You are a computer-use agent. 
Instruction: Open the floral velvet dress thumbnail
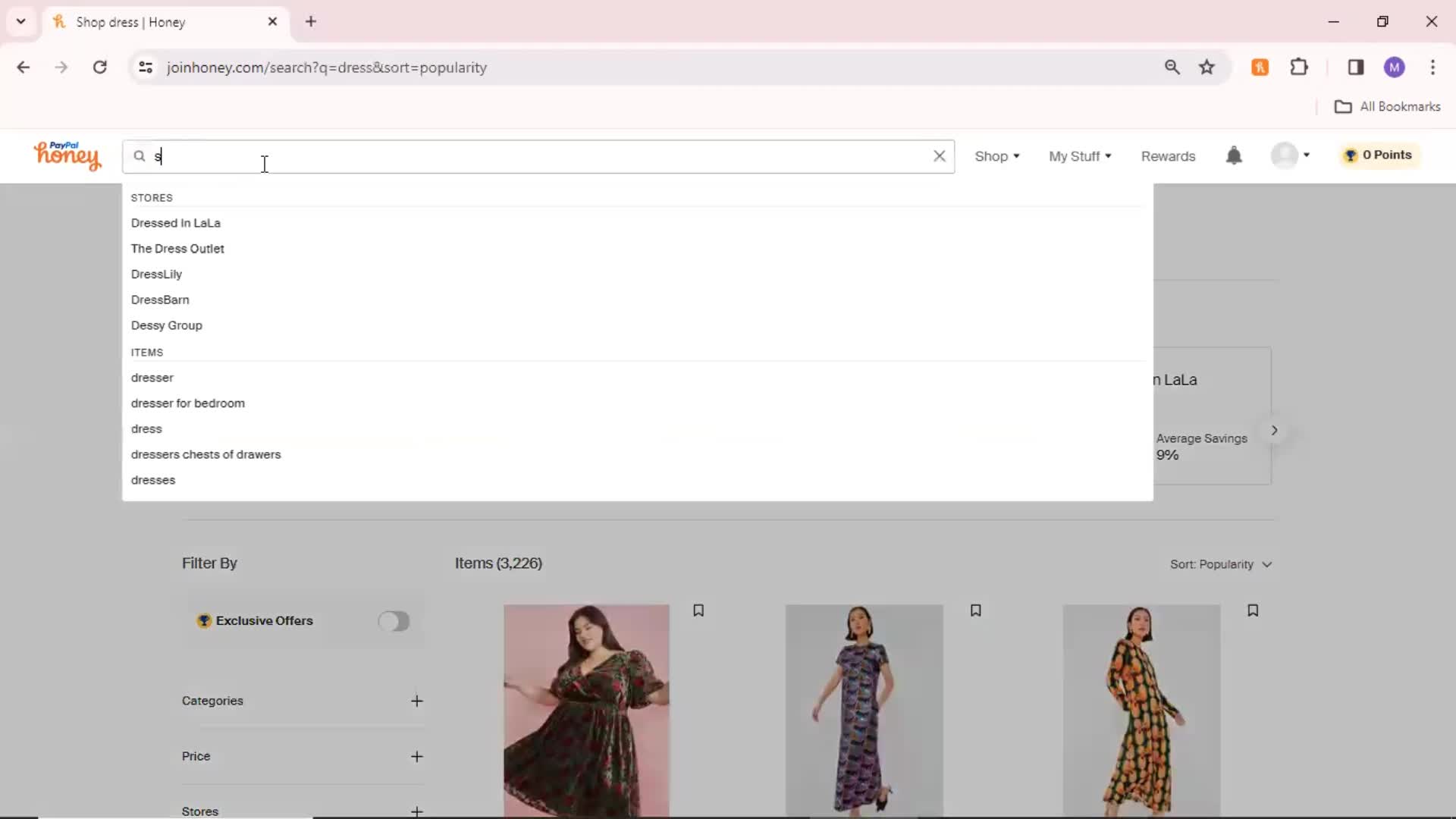point(586,711)
